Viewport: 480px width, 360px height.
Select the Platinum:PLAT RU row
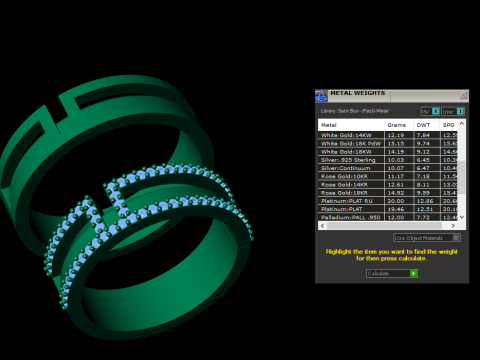click(x=388, y=201)
